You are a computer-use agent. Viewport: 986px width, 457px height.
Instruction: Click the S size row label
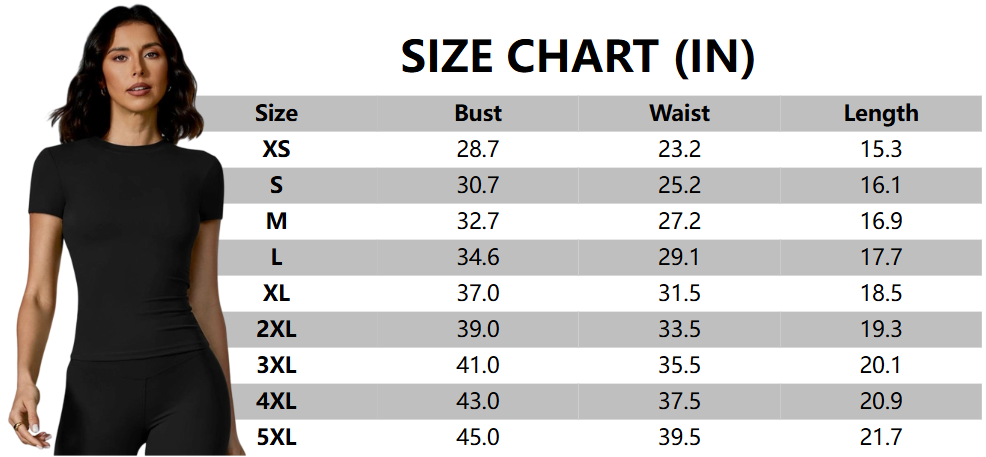click(x=276, y=186)
